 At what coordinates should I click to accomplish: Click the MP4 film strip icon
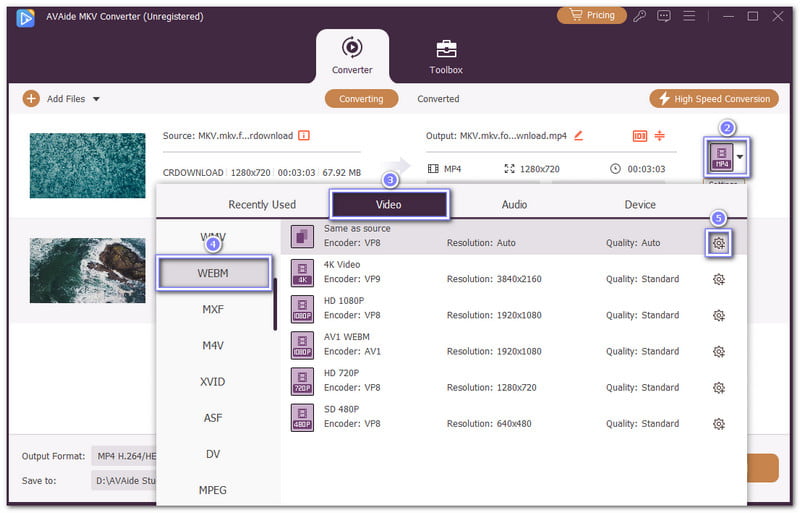click(433, 169)
